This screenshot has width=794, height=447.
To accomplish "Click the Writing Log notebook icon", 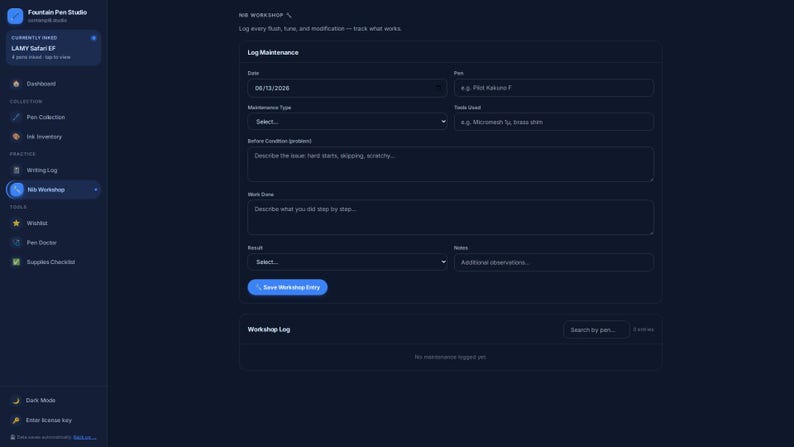I will (16, 170).
